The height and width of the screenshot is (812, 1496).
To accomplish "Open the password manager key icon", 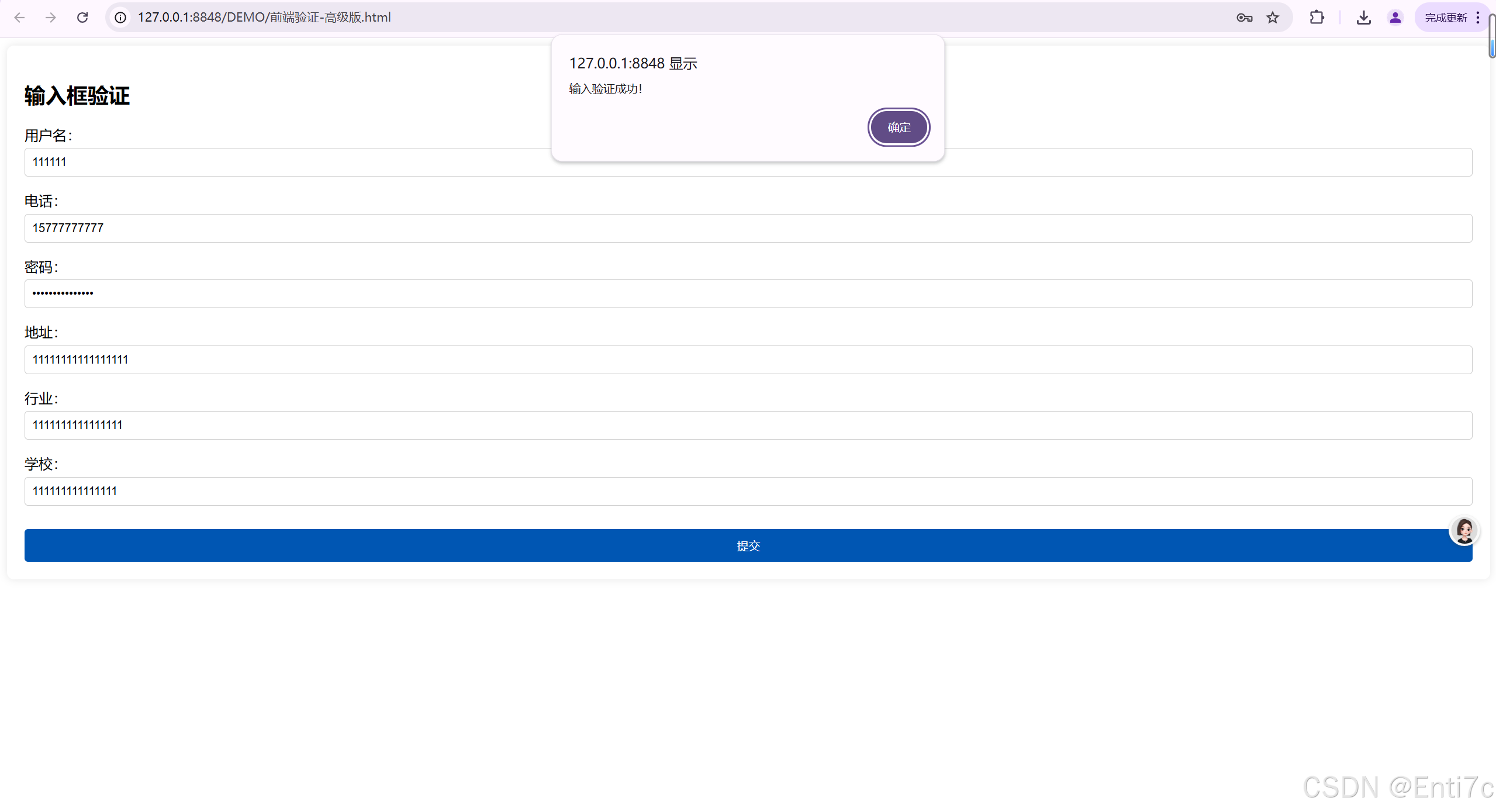I will click(x=1244, y=18).
